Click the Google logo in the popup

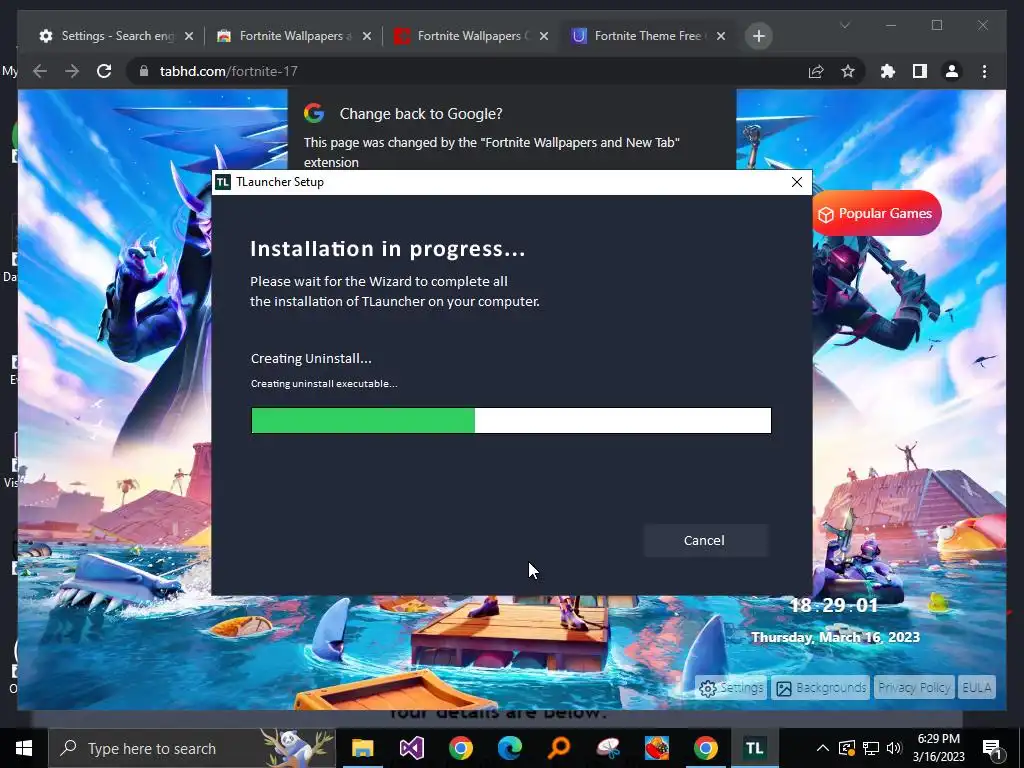pyautogui.click(x=314, y=113)
